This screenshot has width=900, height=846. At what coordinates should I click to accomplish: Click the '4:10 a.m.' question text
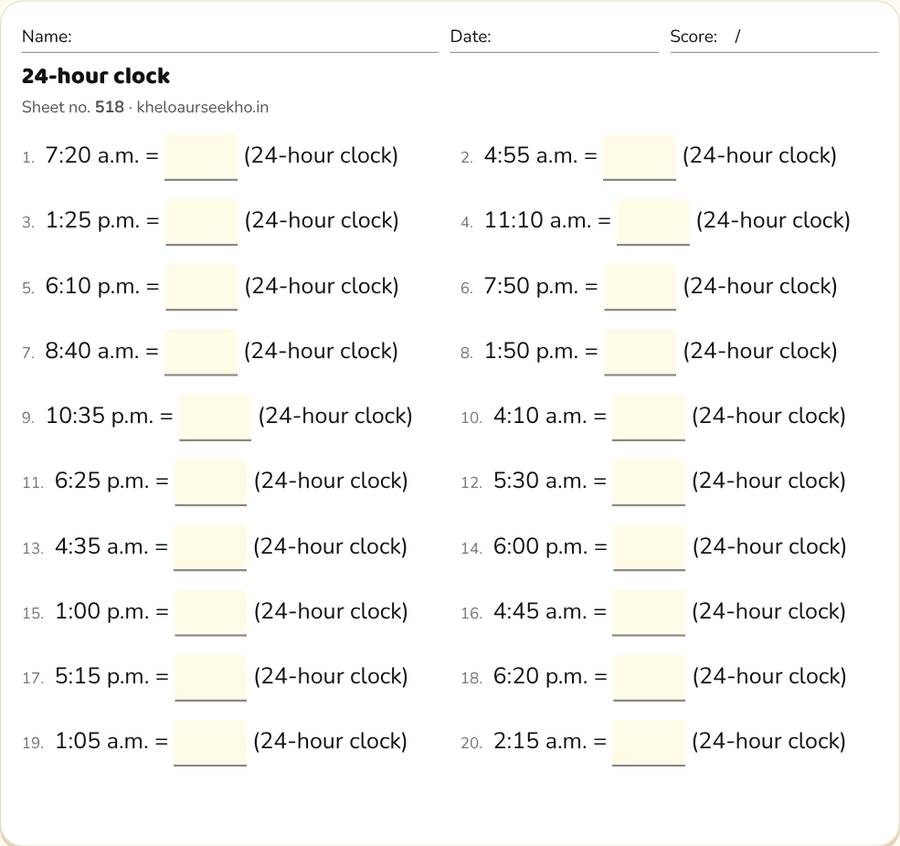point(540,416)
